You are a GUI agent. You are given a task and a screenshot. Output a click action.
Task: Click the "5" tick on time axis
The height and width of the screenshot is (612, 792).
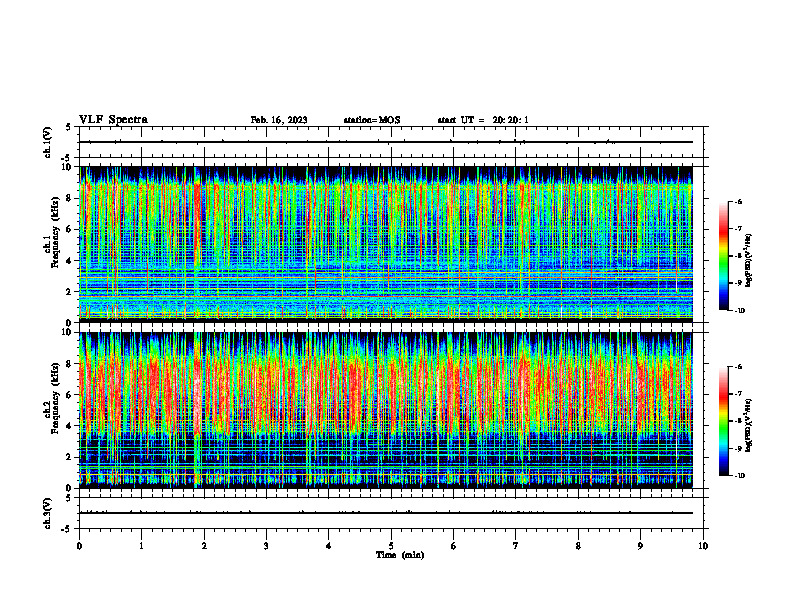(391, 546)
